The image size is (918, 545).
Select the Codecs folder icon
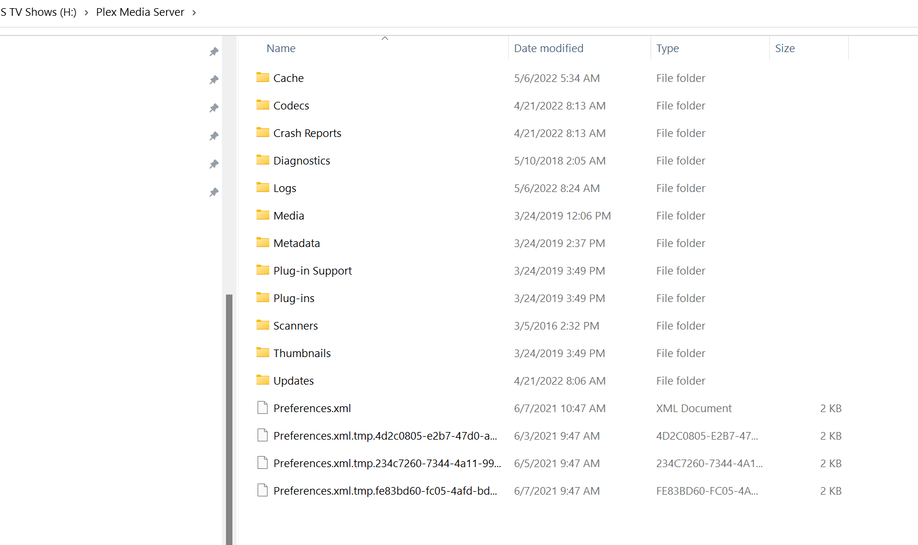pos(263,105)
